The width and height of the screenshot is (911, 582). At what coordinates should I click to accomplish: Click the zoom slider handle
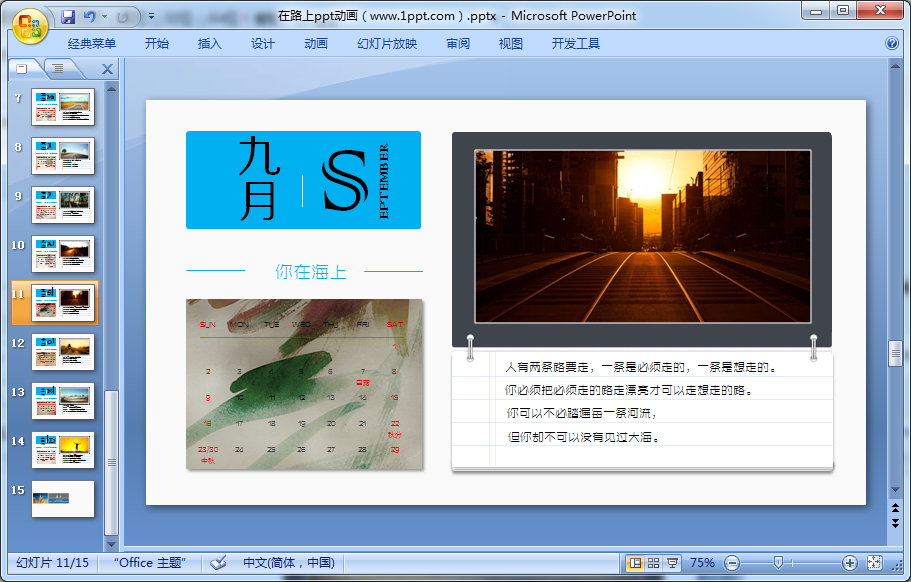coord(778,562)
